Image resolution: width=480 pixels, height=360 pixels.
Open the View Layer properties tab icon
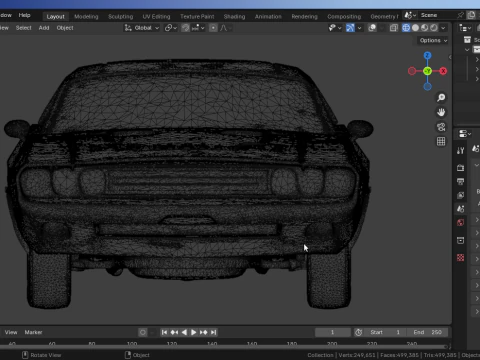[461, 195]
